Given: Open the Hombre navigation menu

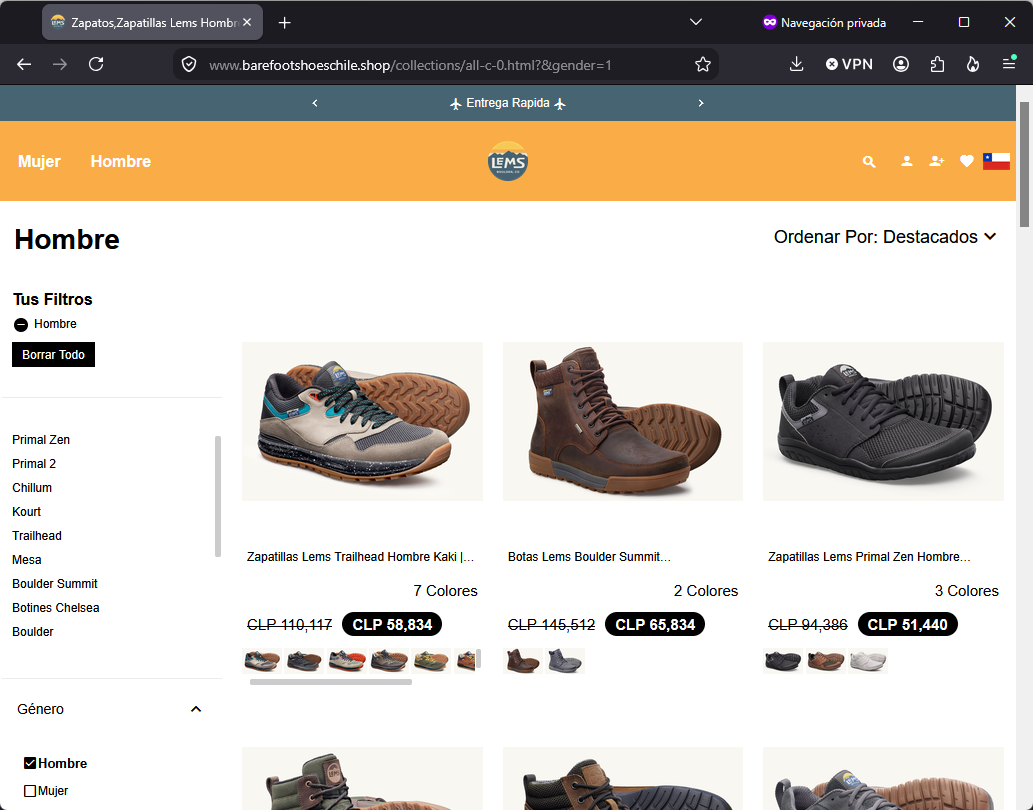Looking at the screenshot, I should 121,161.
